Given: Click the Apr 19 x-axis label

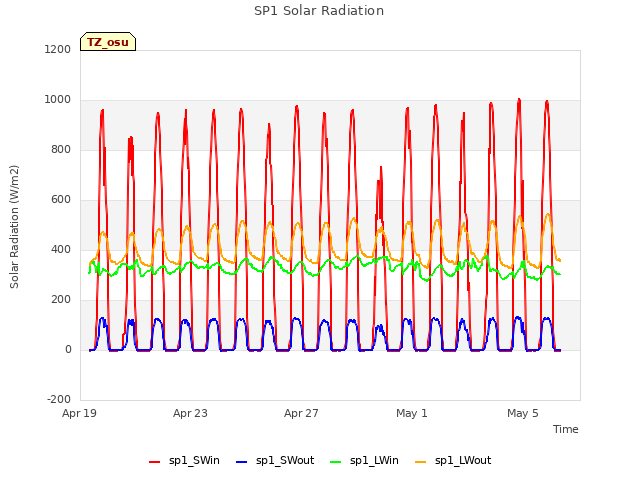Looking at the screenshot, I should pyautogui.click(x=80, y=413).
